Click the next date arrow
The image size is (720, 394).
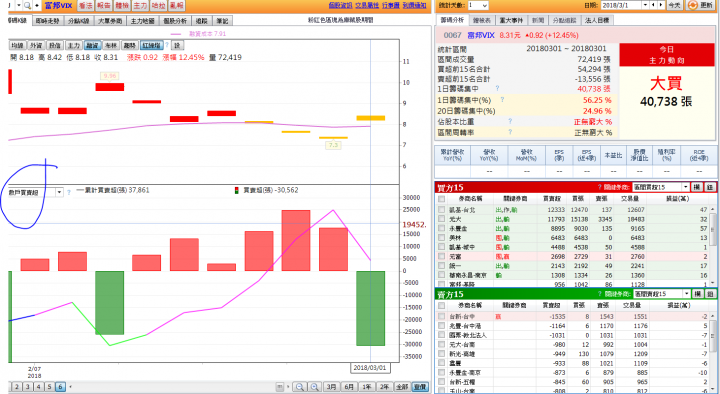(x=661, y=6)
